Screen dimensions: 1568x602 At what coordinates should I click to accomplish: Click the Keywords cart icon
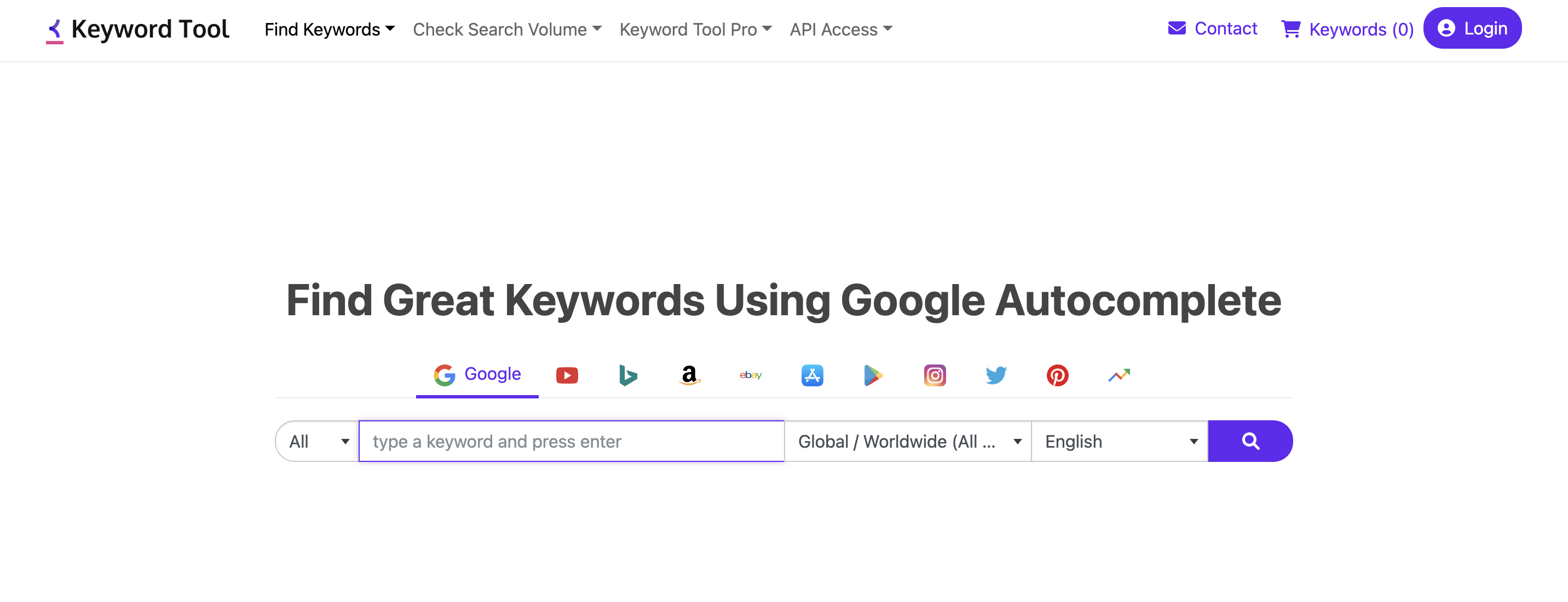(x=1290, y=29)
